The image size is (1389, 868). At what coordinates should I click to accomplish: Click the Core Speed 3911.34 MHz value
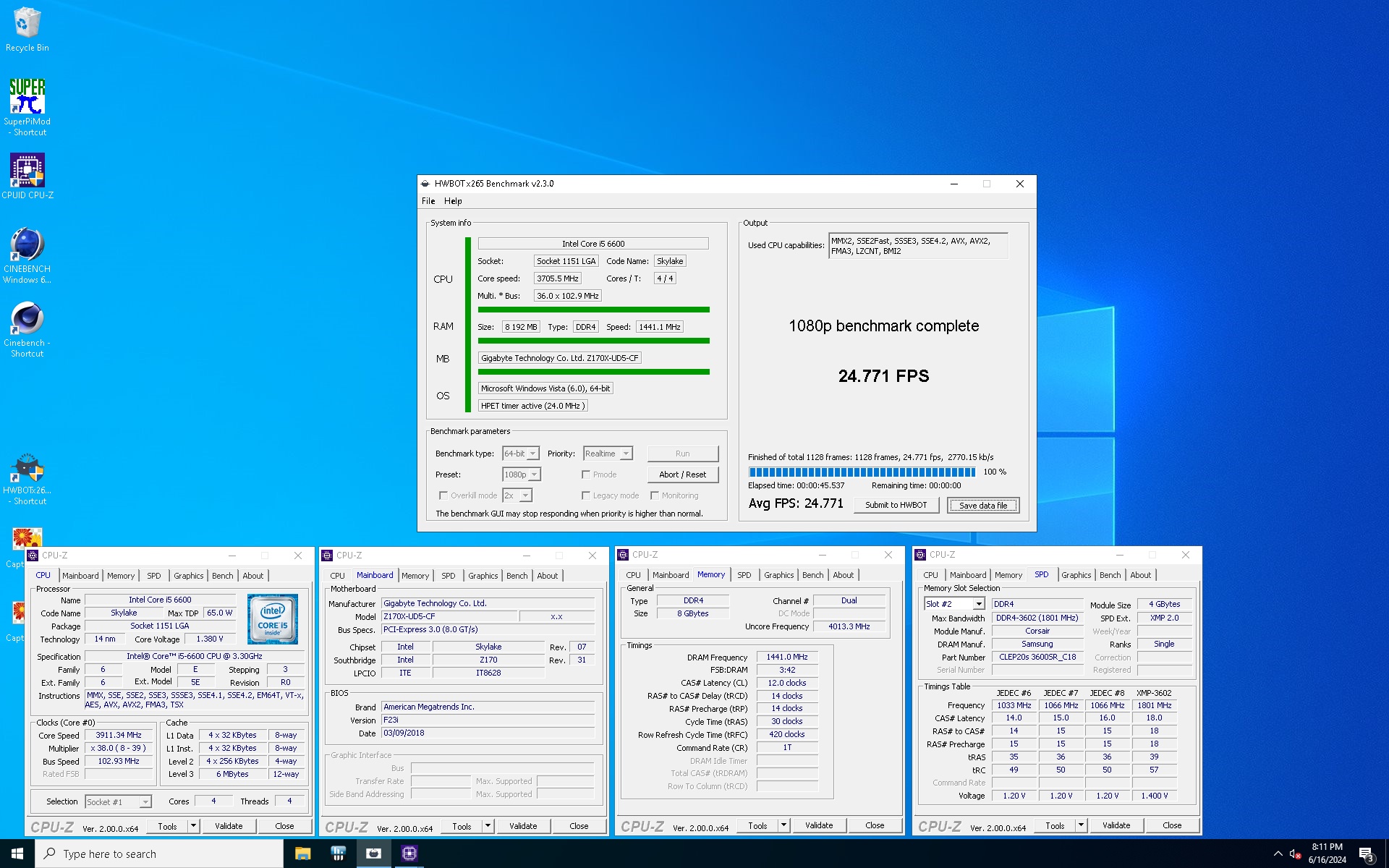[119, 735]
